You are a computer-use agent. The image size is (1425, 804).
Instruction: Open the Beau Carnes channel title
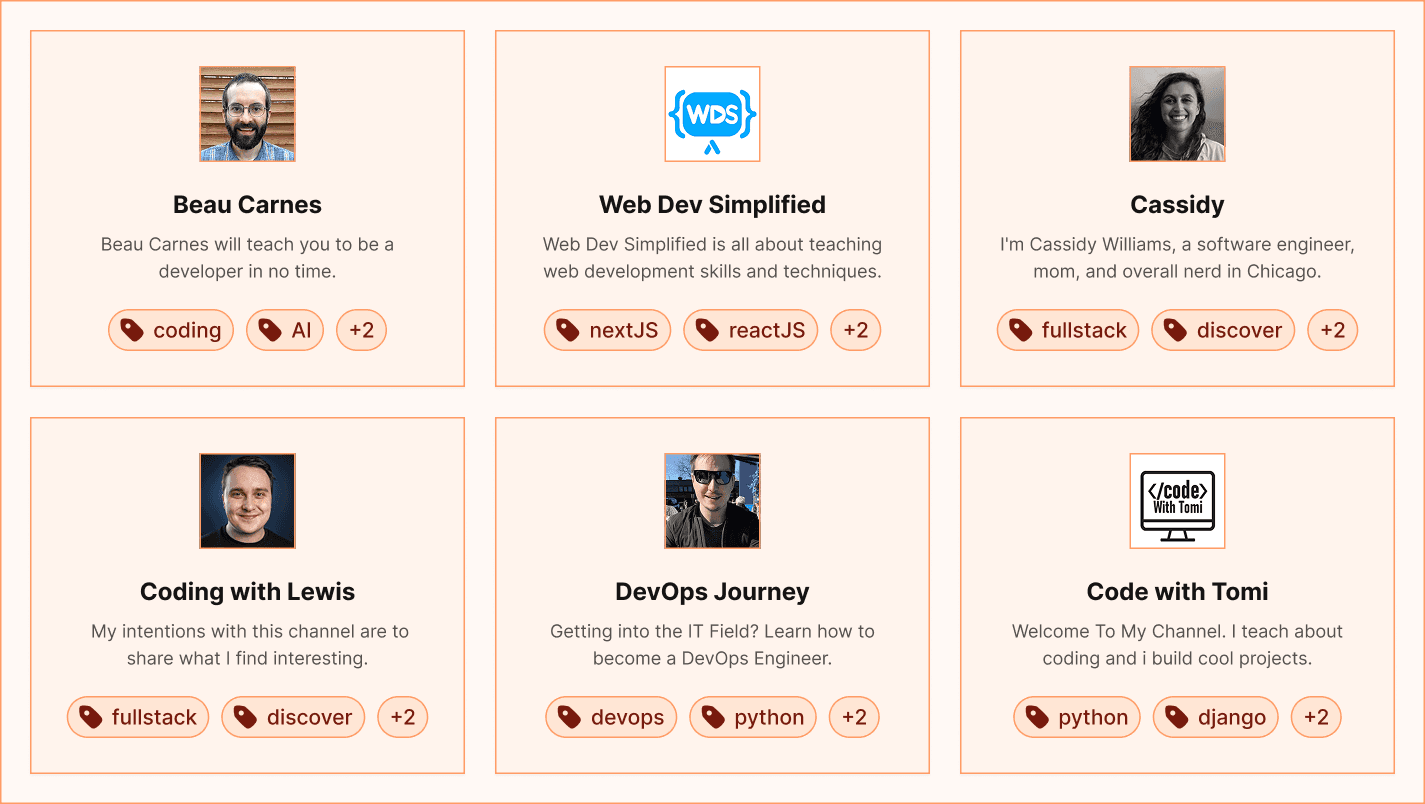pyautogui.click(x=247, y=205)
